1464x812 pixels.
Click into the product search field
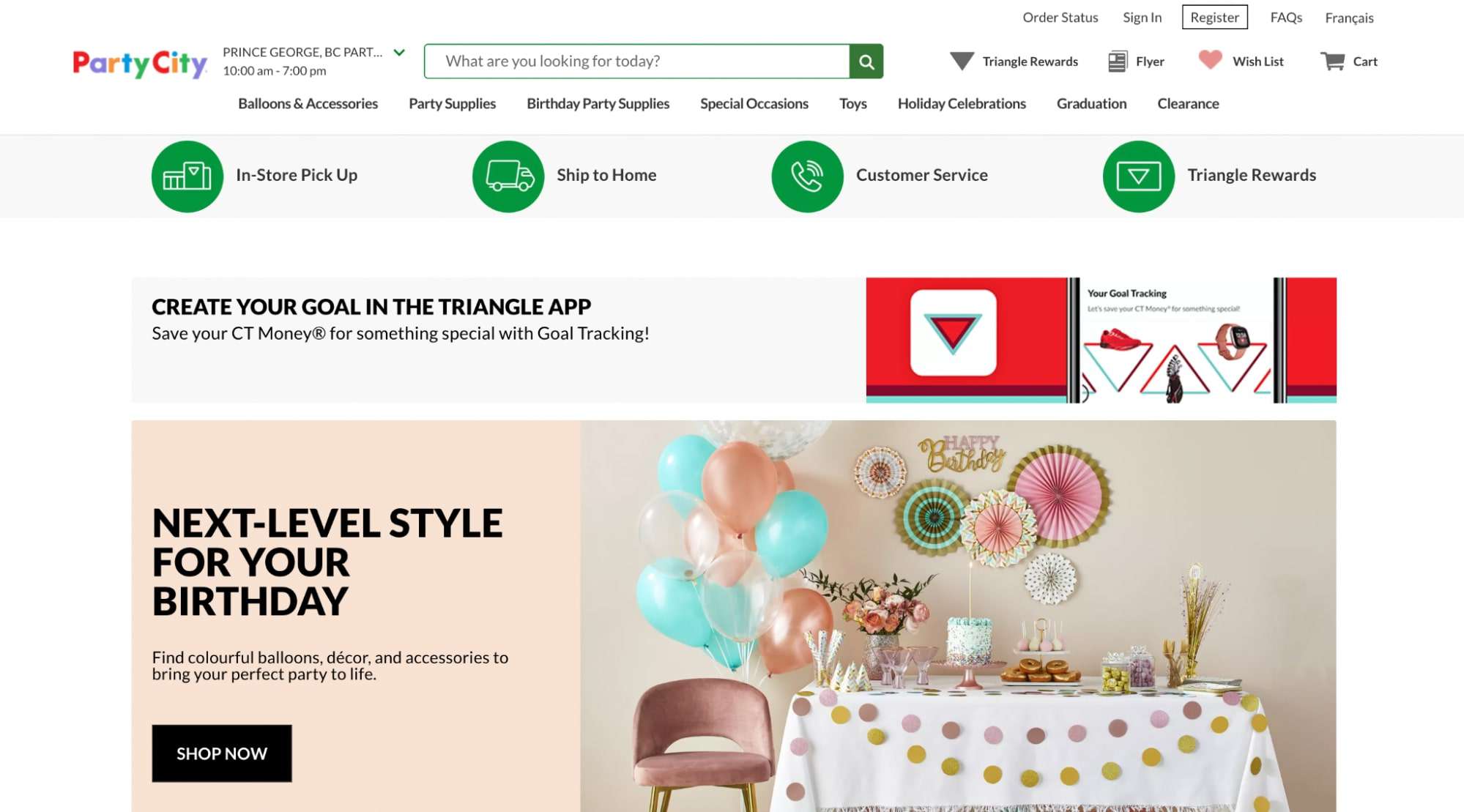pyautogui.click(x=636, y=62)
